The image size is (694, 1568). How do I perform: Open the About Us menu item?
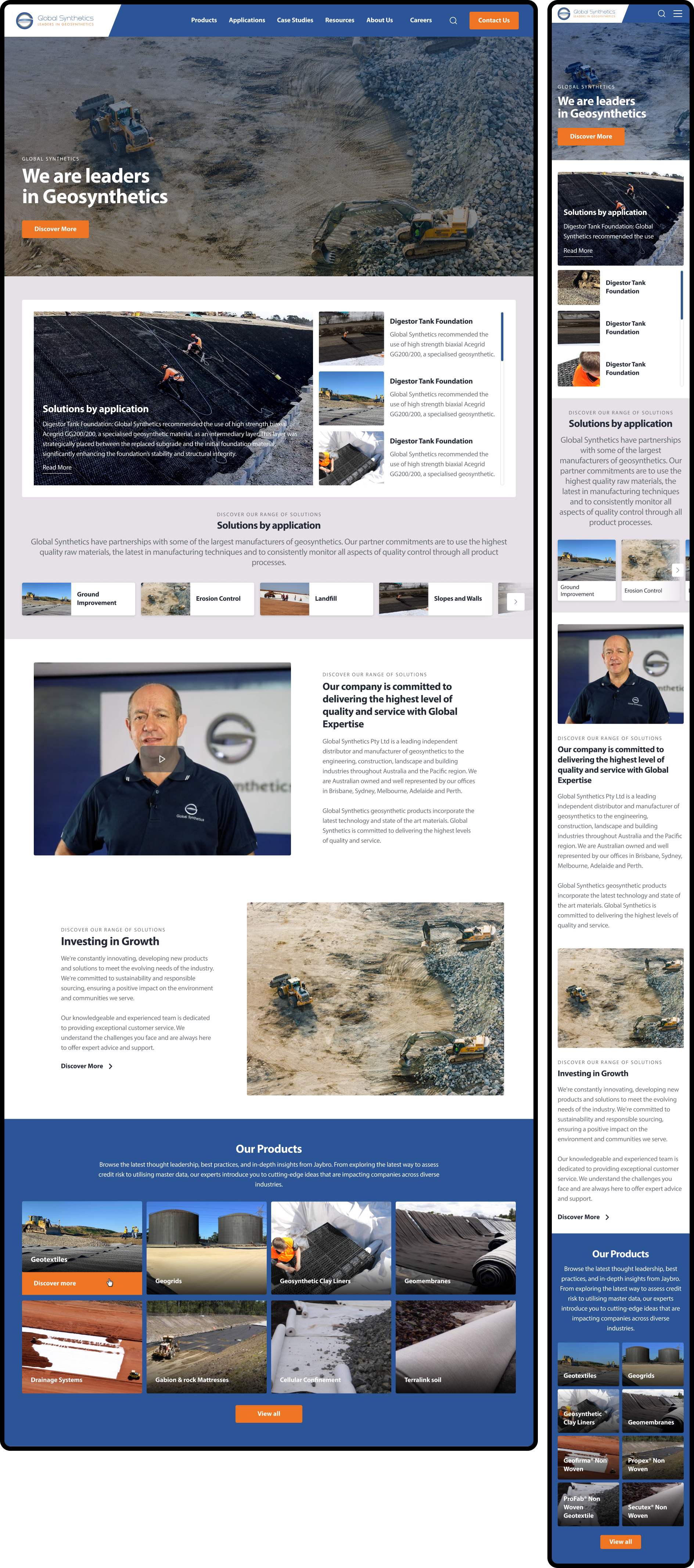coord(379,20)
